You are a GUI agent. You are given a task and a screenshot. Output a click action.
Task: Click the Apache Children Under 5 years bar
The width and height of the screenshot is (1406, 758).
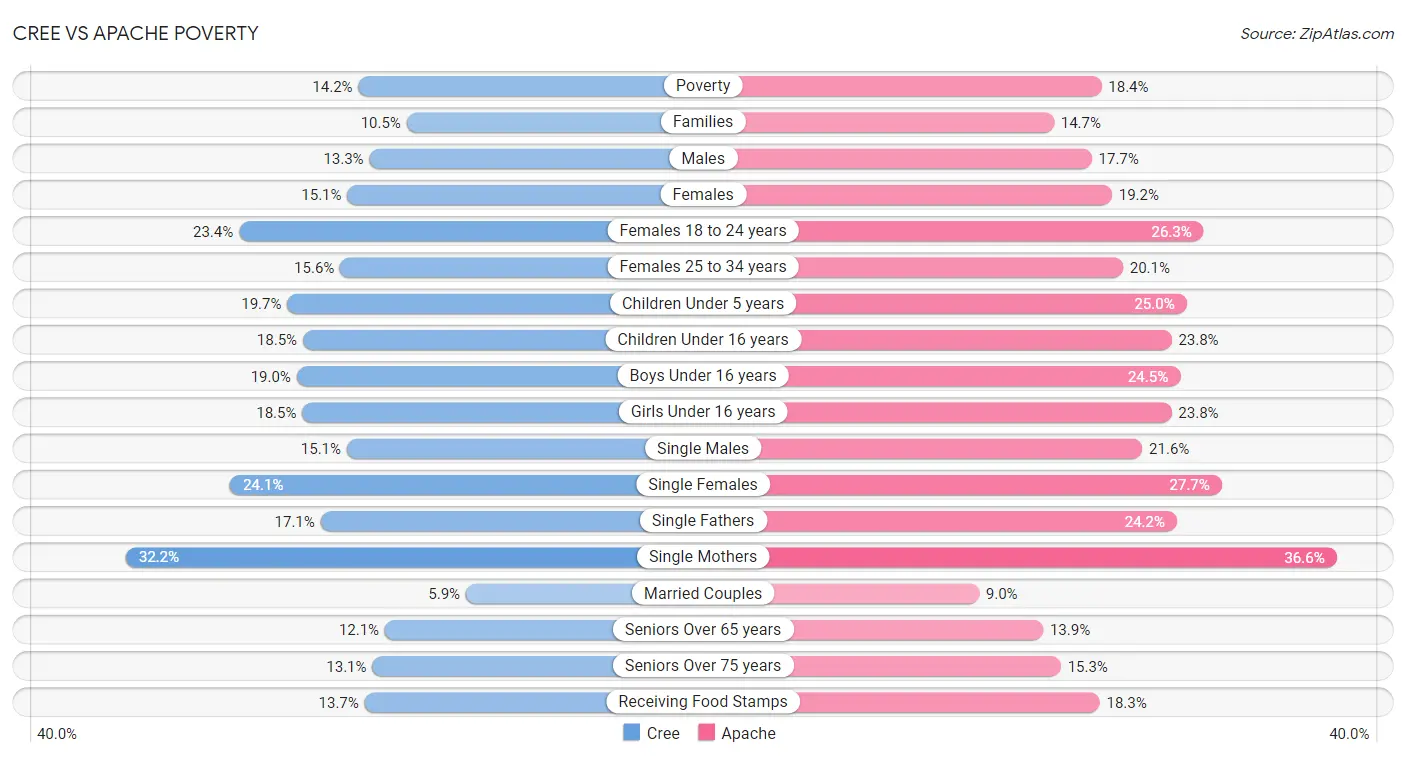[x=945, y=303]
